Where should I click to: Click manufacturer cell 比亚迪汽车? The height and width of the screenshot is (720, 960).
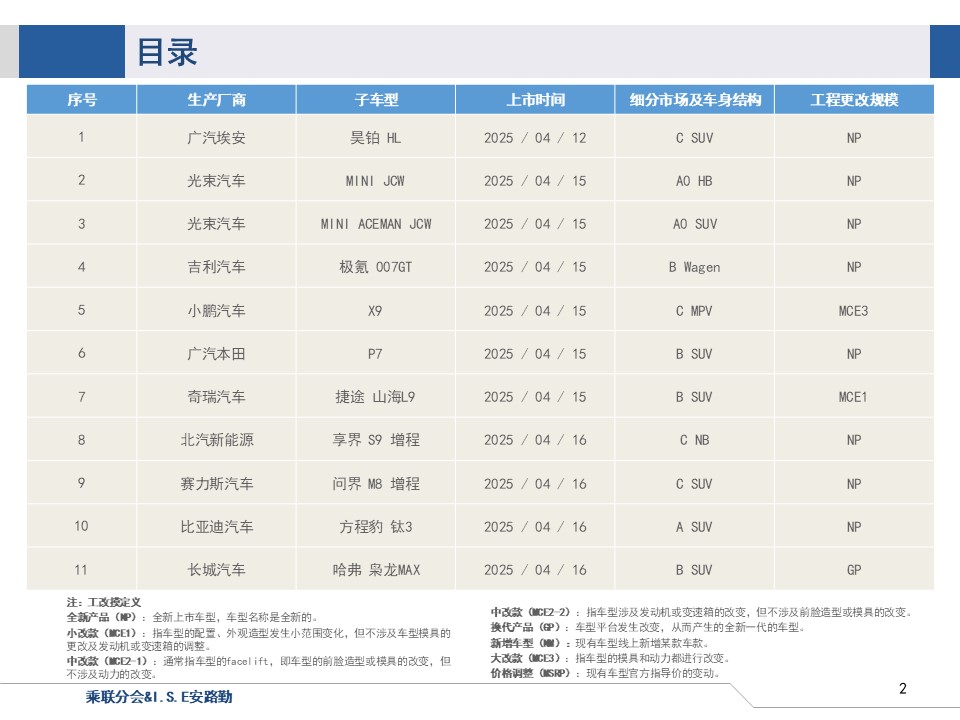(217, 527)
